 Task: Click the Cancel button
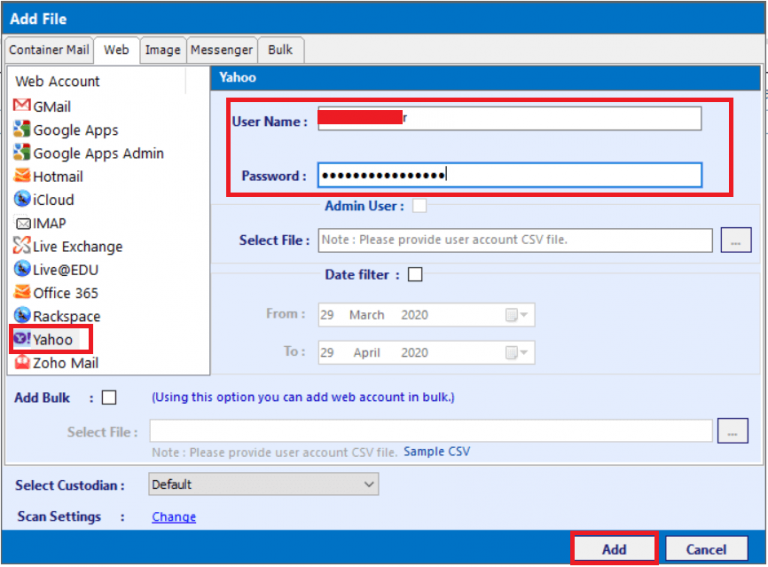pos(706,549)
